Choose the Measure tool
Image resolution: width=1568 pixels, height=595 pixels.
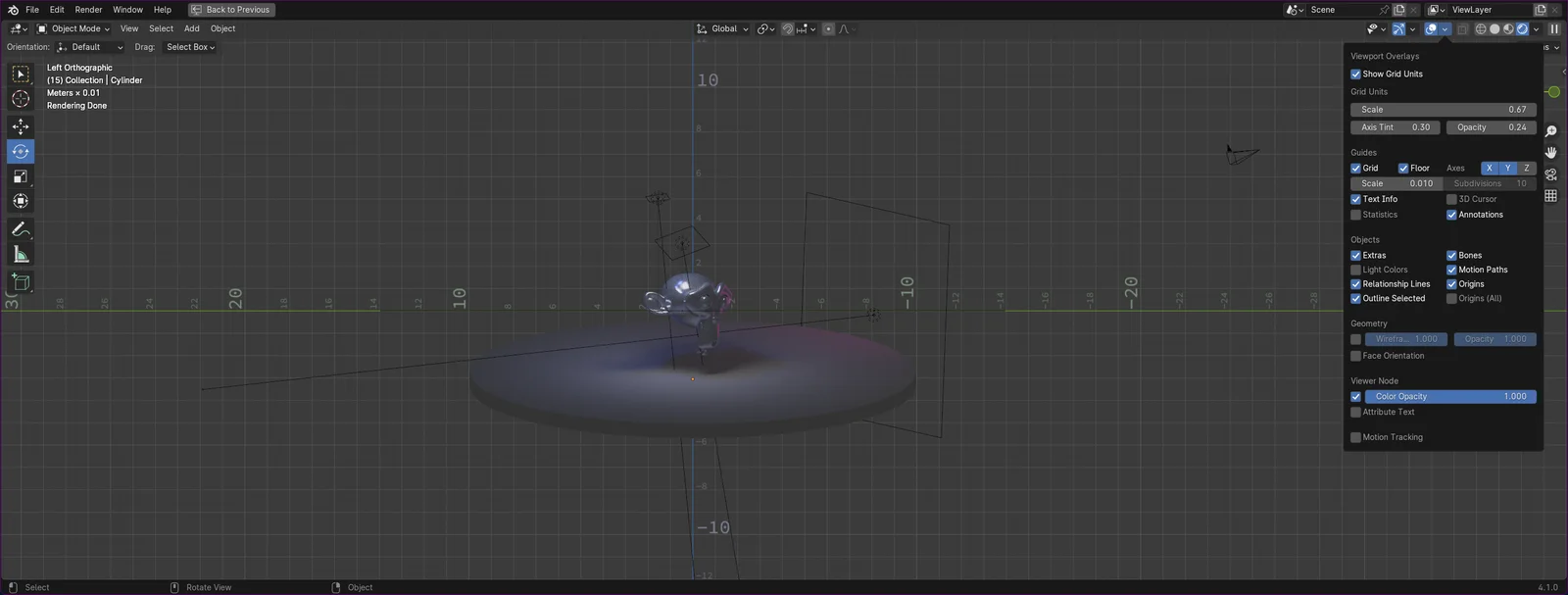[x=21, y=255]
